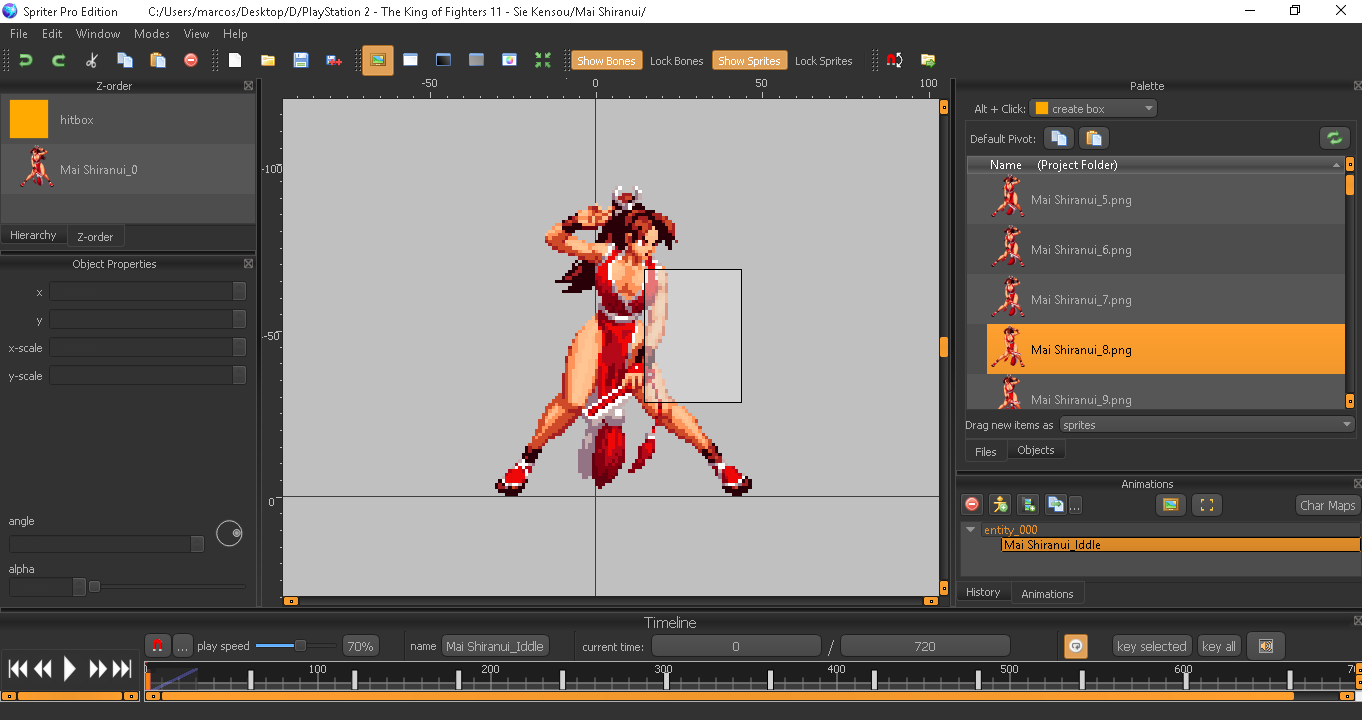Viewport: 1362px width, 720px height.
Task: Toggle the highlighted picture view mode button
Action: coord(378,60)
